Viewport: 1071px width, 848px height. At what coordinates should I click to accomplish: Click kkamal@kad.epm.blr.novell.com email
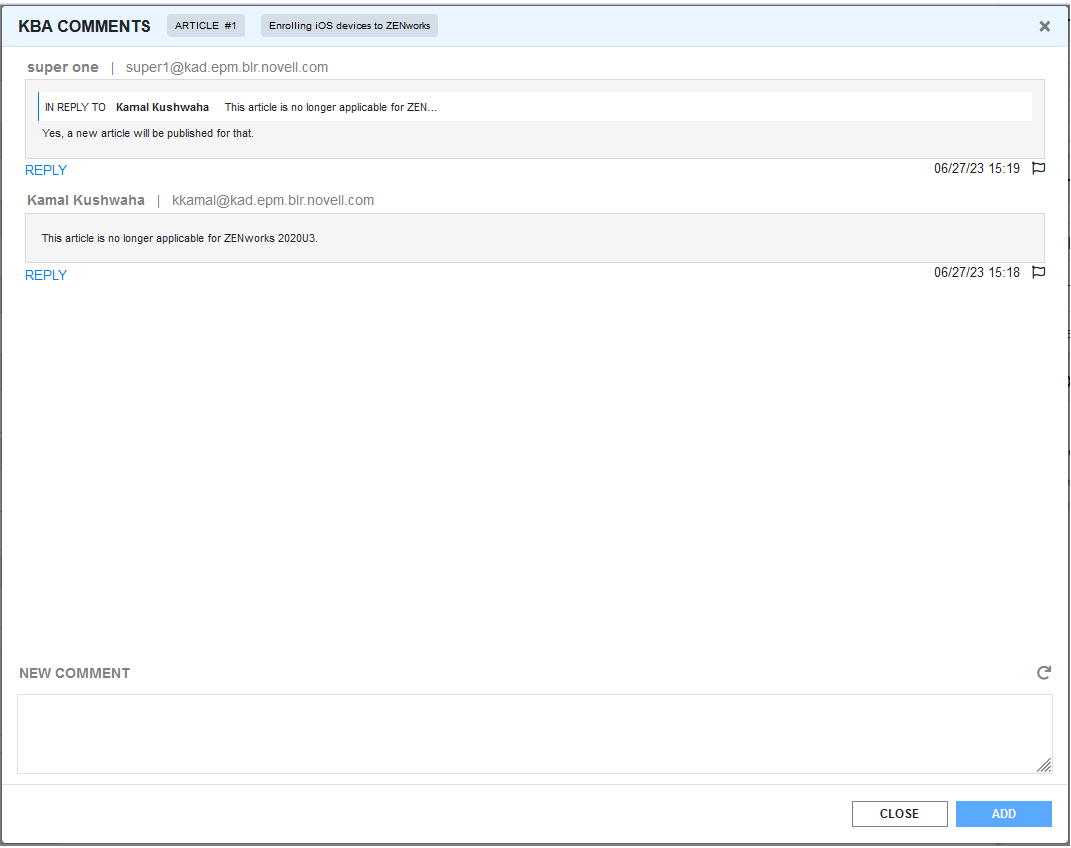tap(273, 200)
